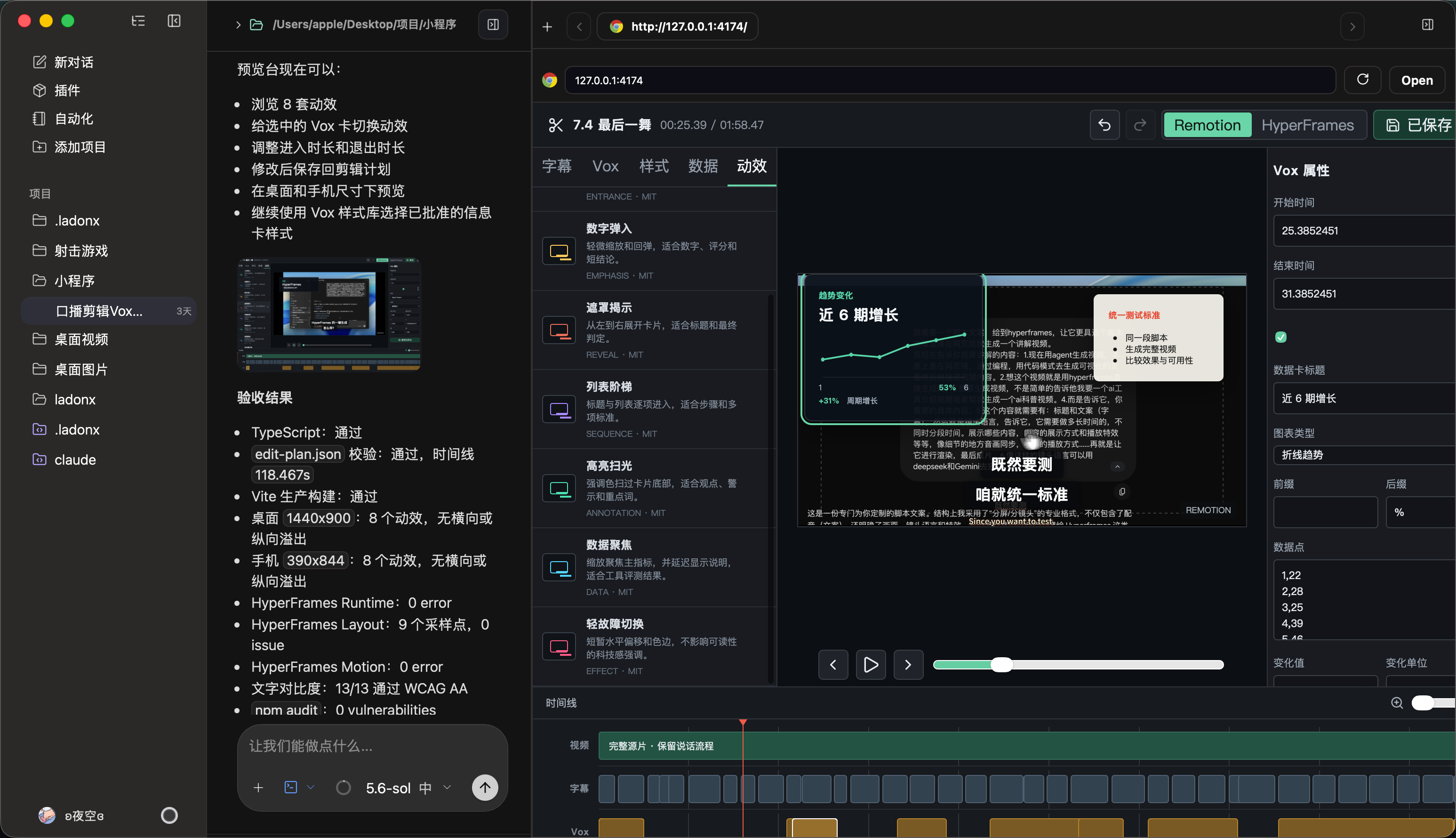Select the 高亮扫光 effect icon
This screenshot has height=838, width=1456.
pos(559,488)
